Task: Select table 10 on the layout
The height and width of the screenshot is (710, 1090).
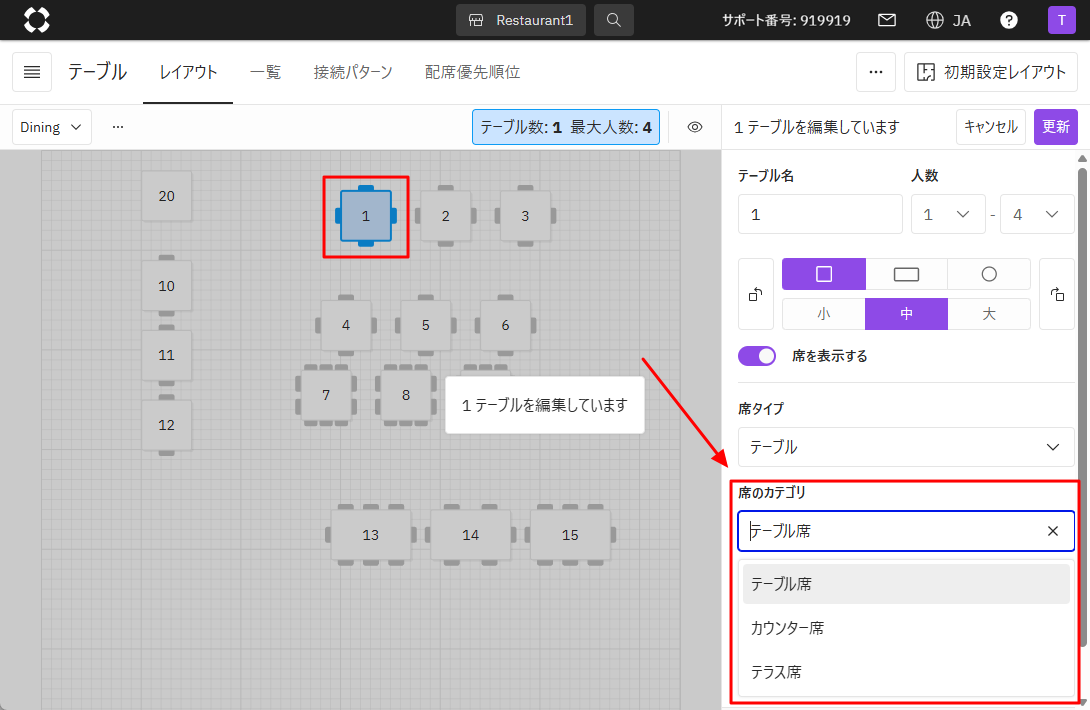Action: pos(166,286)
